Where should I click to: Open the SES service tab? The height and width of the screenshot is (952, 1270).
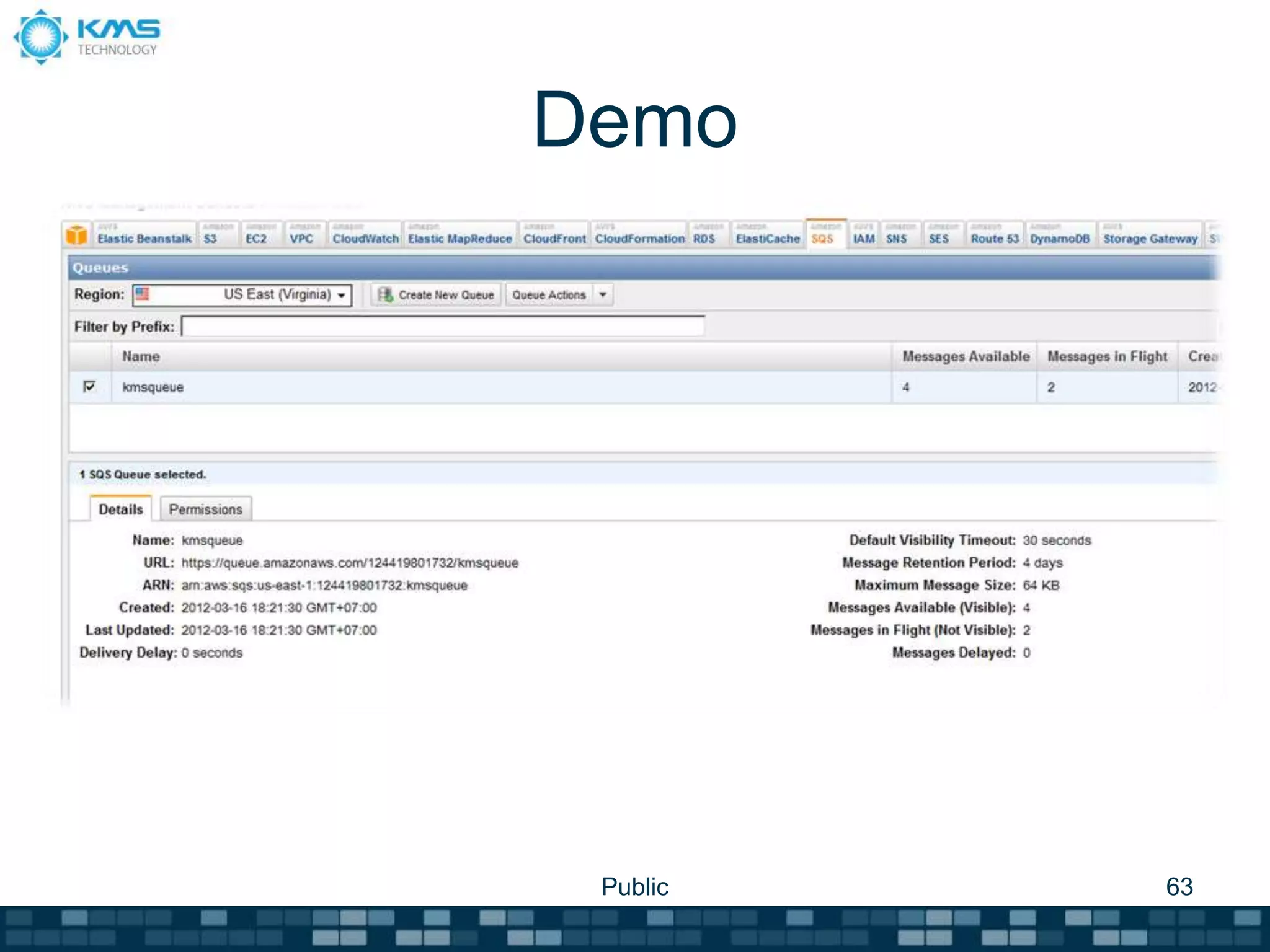click(944, 236)
